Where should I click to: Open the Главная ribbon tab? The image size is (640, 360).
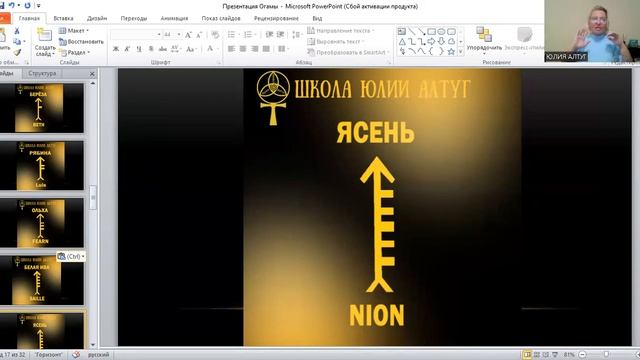[x=29, y=18]
